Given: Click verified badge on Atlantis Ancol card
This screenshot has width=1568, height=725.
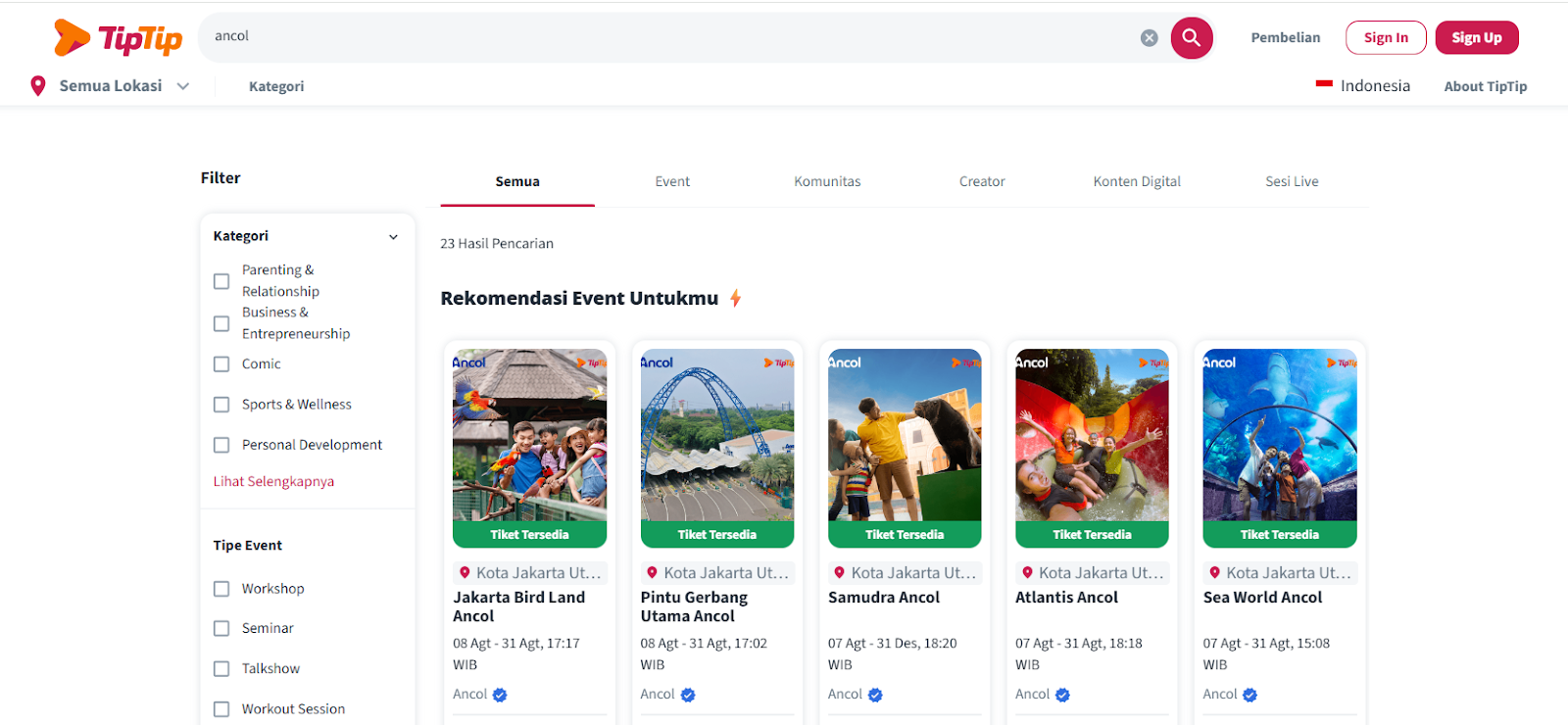Looking at the screenshot, I should coord(1062,695).
